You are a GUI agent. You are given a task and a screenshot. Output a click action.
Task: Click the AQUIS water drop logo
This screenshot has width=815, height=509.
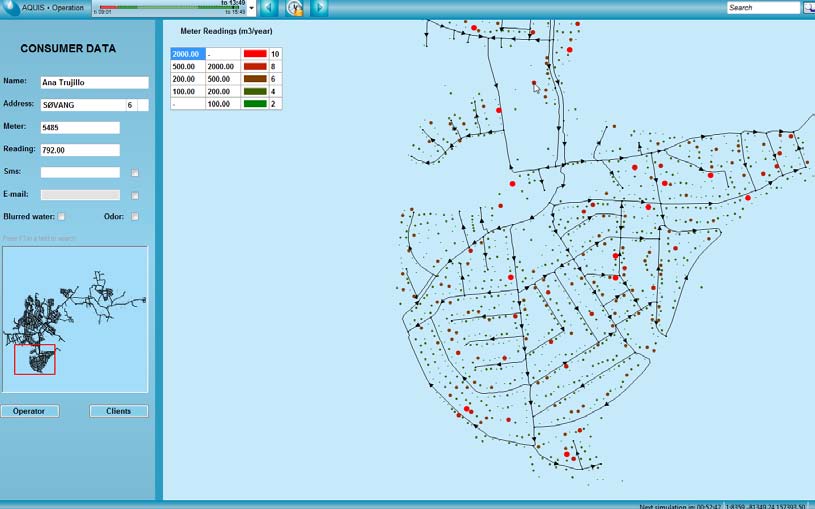click(11, 7)
